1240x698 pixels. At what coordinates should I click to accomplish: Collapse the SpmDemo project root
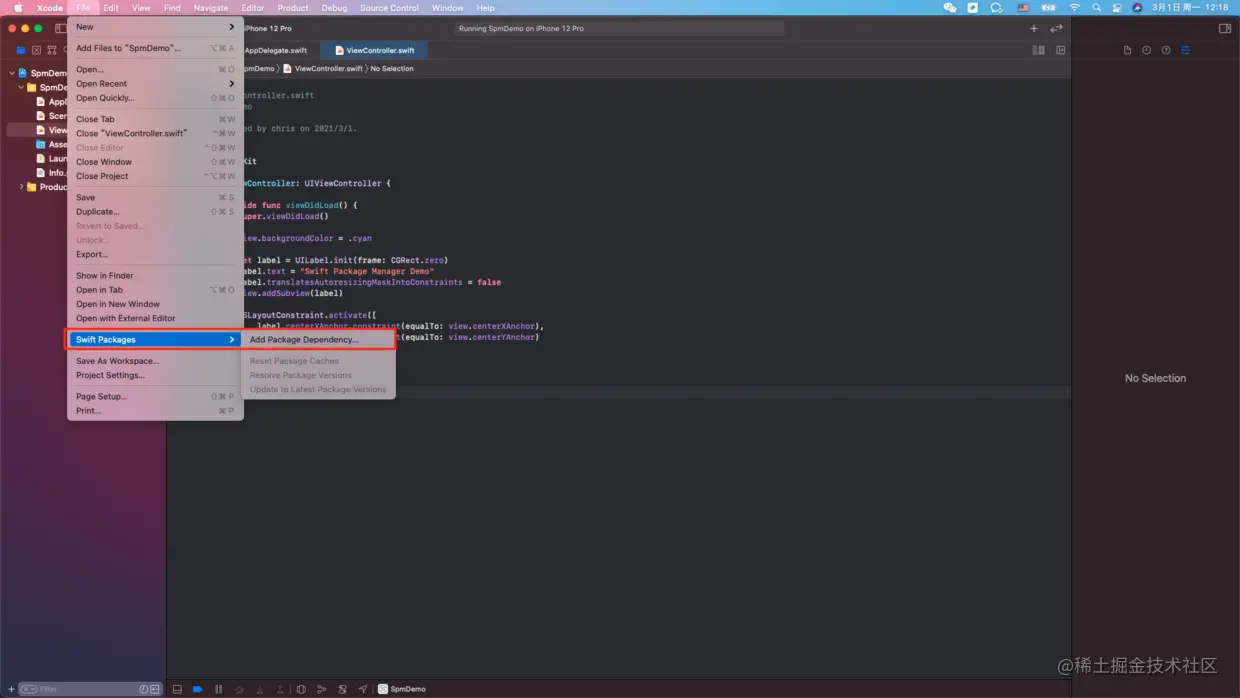(x=12, y=73)
